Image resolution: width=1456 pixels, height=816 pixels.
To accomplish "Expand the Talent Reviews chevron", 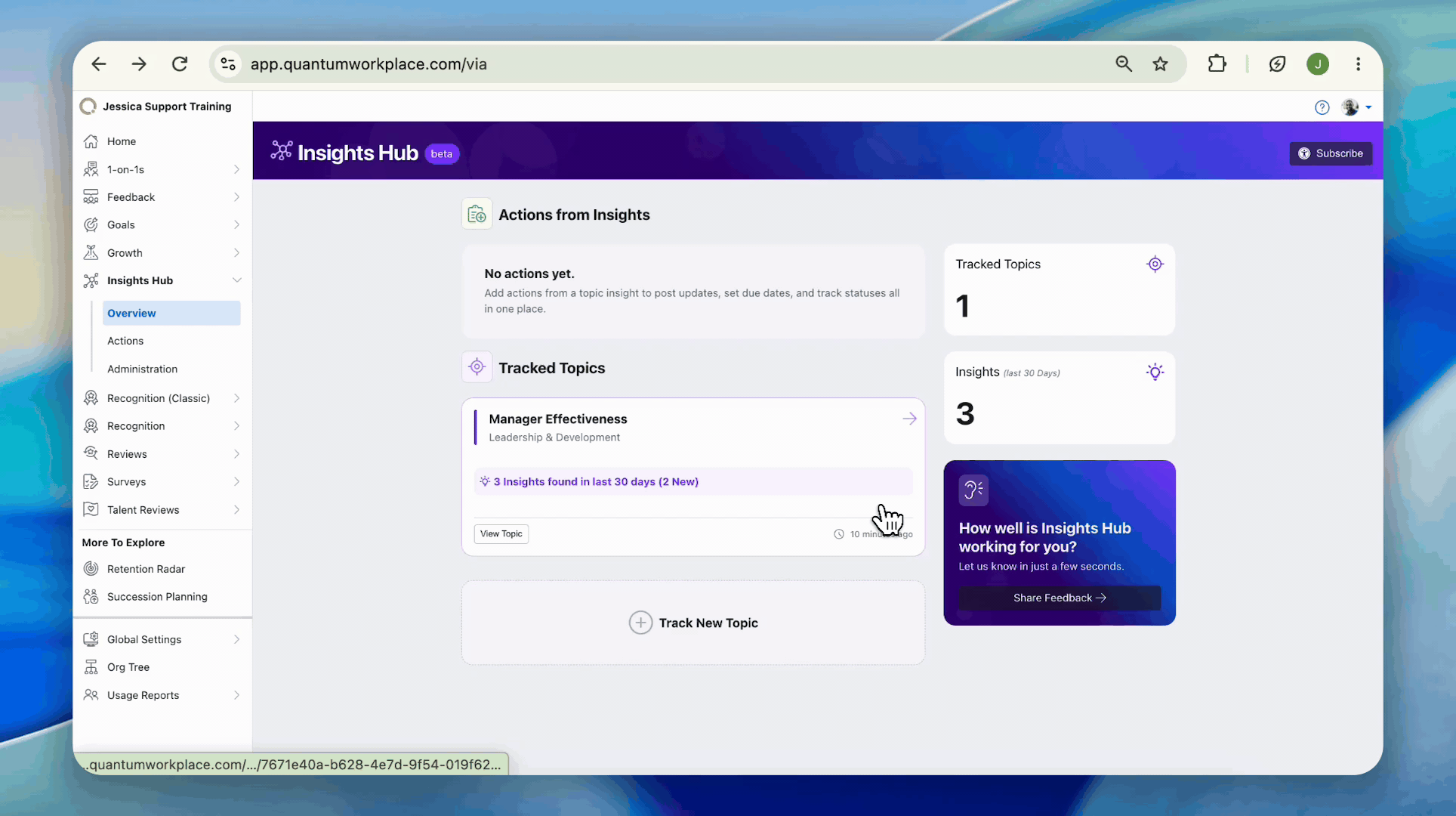I will [236, 509].
